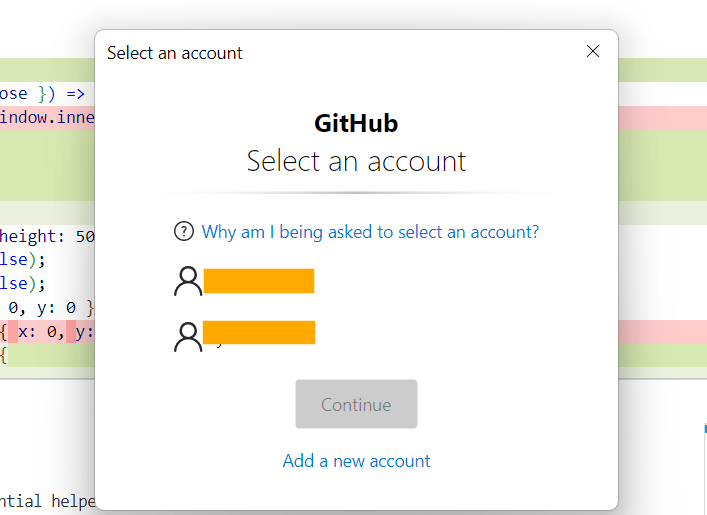Click the 'height: 50' code line

[48, 237]
